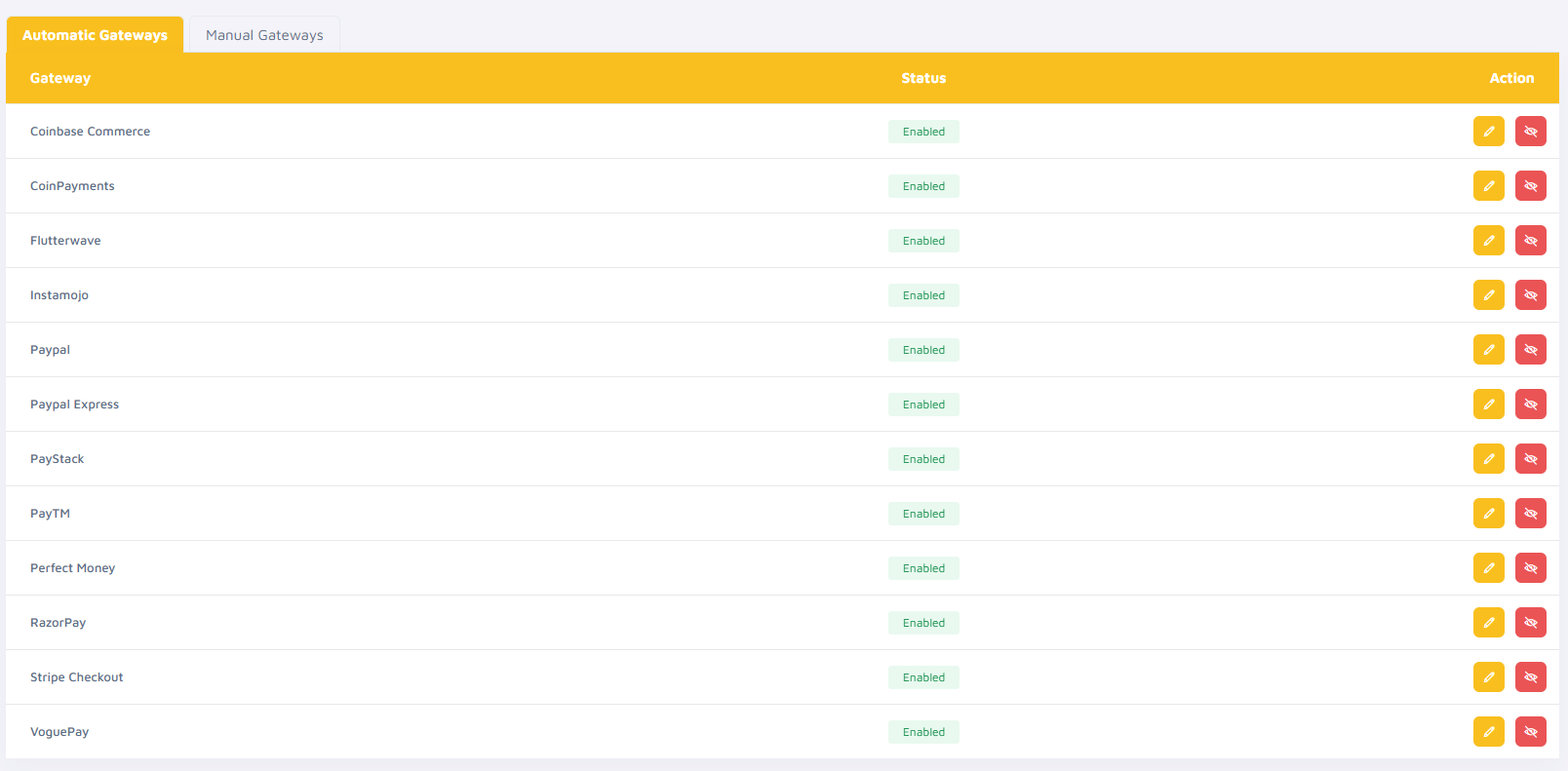The width and height of the screenshot is (1568, 771).
Task: Disable the VoguePay gateway
Action: coord(1530,732)
